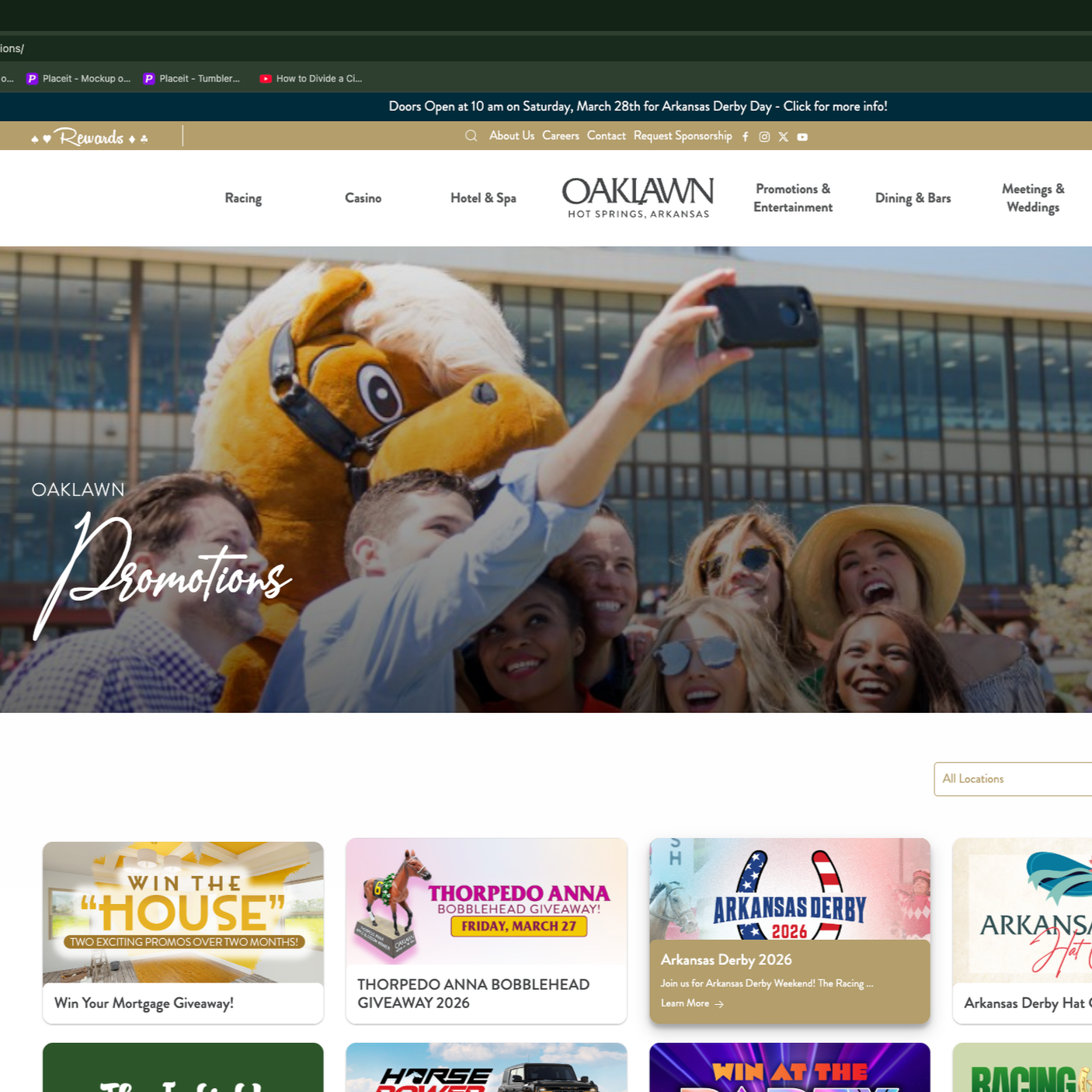Open the YouTube icon in top bar

click(802, 137)
